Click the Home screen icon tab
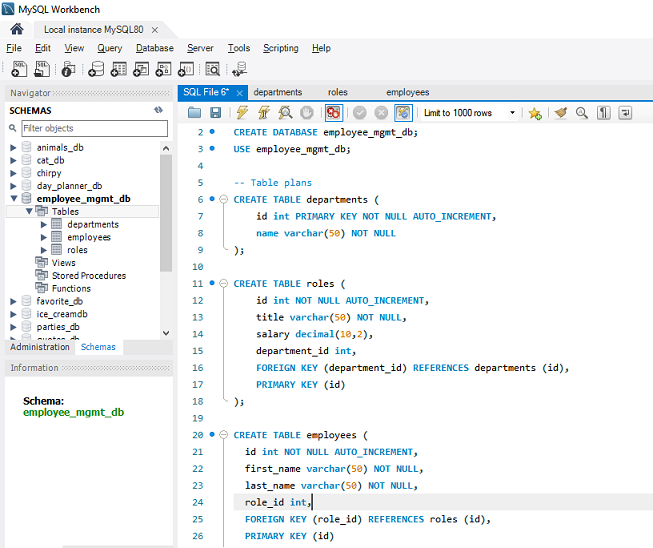653x548 pixels. click(x=17, y=29)
